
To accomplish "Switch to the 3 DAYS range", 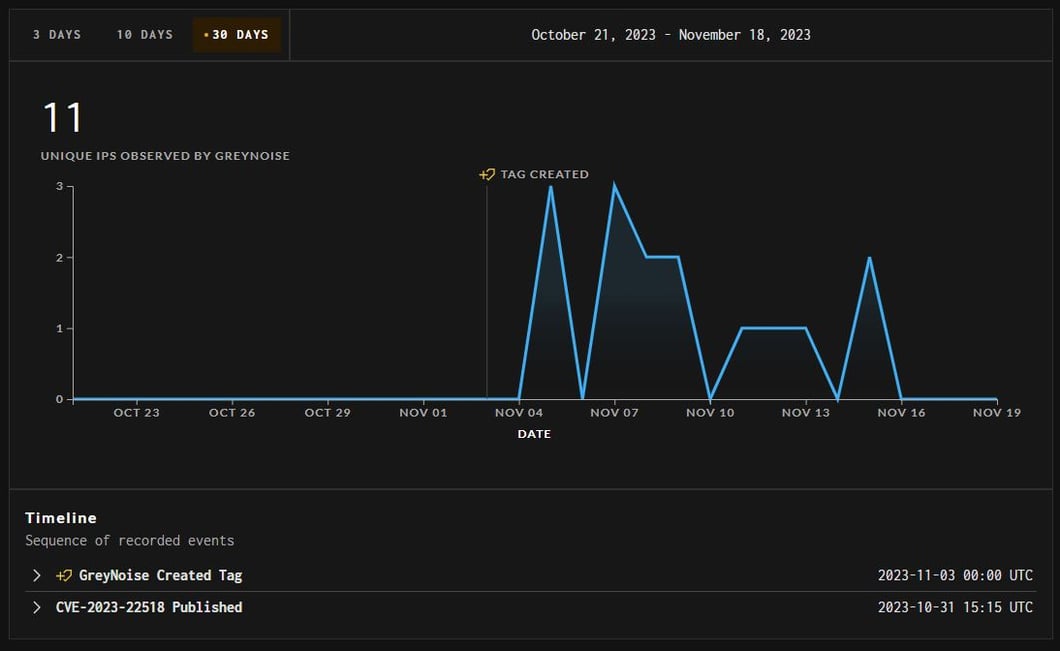I will 57,34.
